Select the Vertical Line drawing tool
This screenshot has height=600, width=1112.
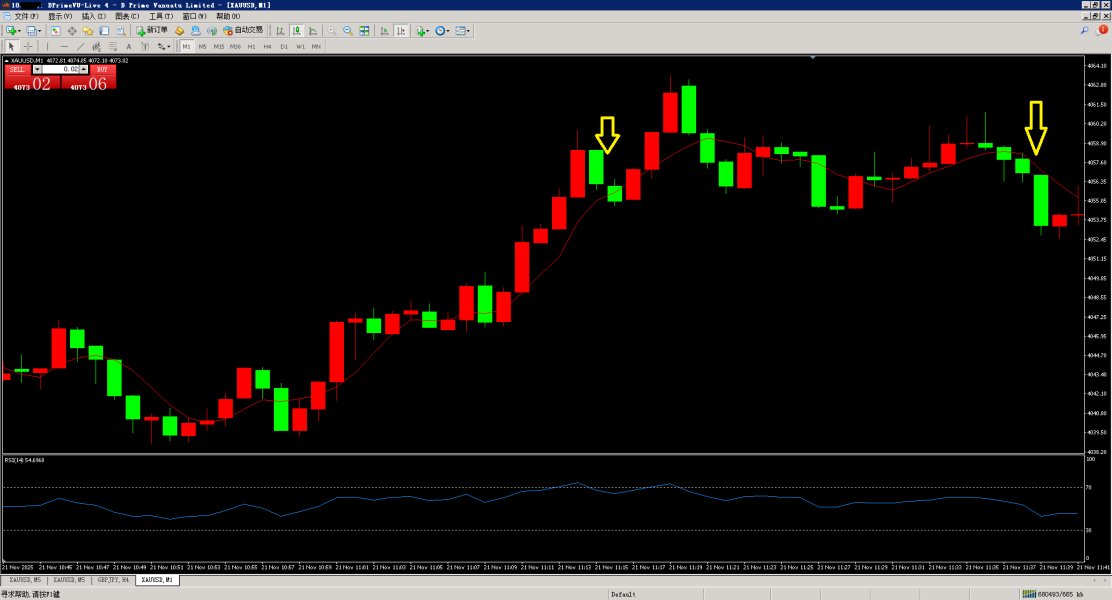click(48, 46)
